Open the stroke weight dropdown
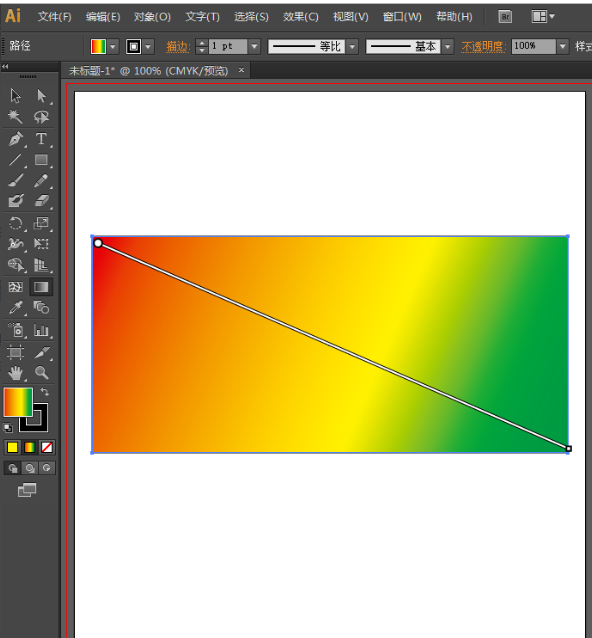This screenshot has width=592, height=638. (254, 46)
